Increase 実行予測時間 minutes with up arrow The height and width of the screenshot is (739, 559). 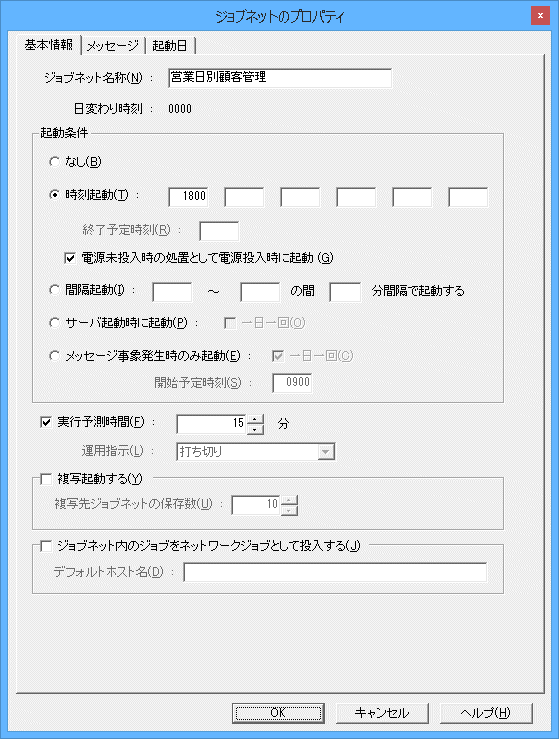coord(255,419)
